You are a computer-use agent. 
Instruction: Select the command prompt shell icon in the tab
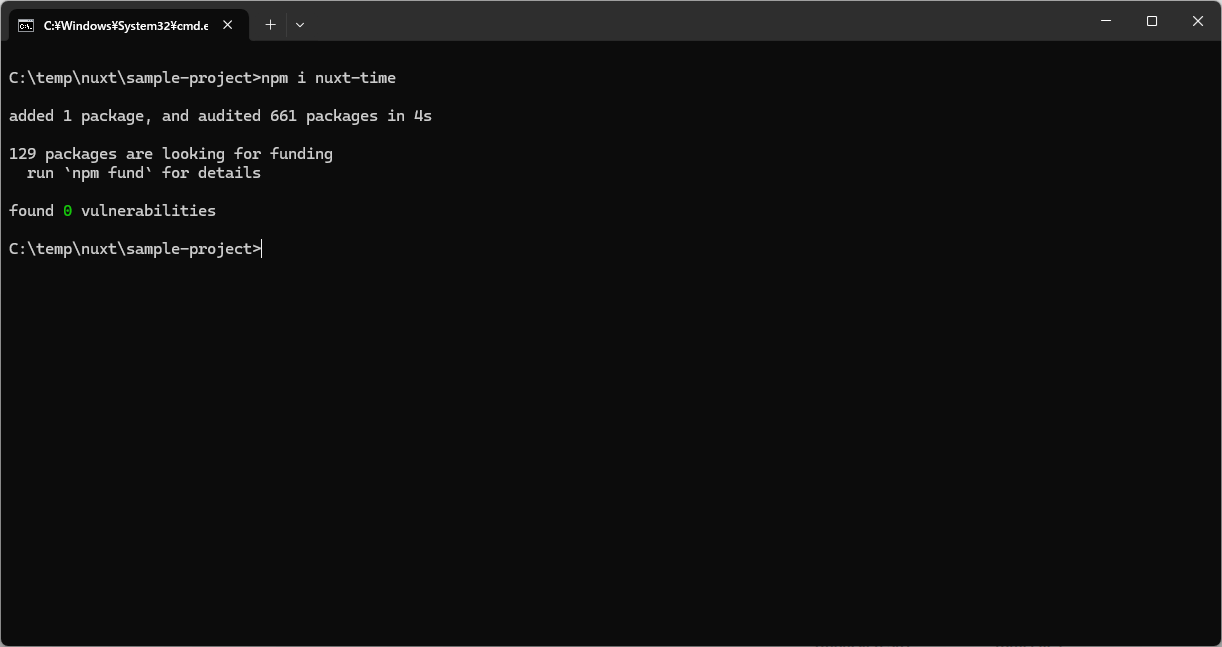click(27, 24)
